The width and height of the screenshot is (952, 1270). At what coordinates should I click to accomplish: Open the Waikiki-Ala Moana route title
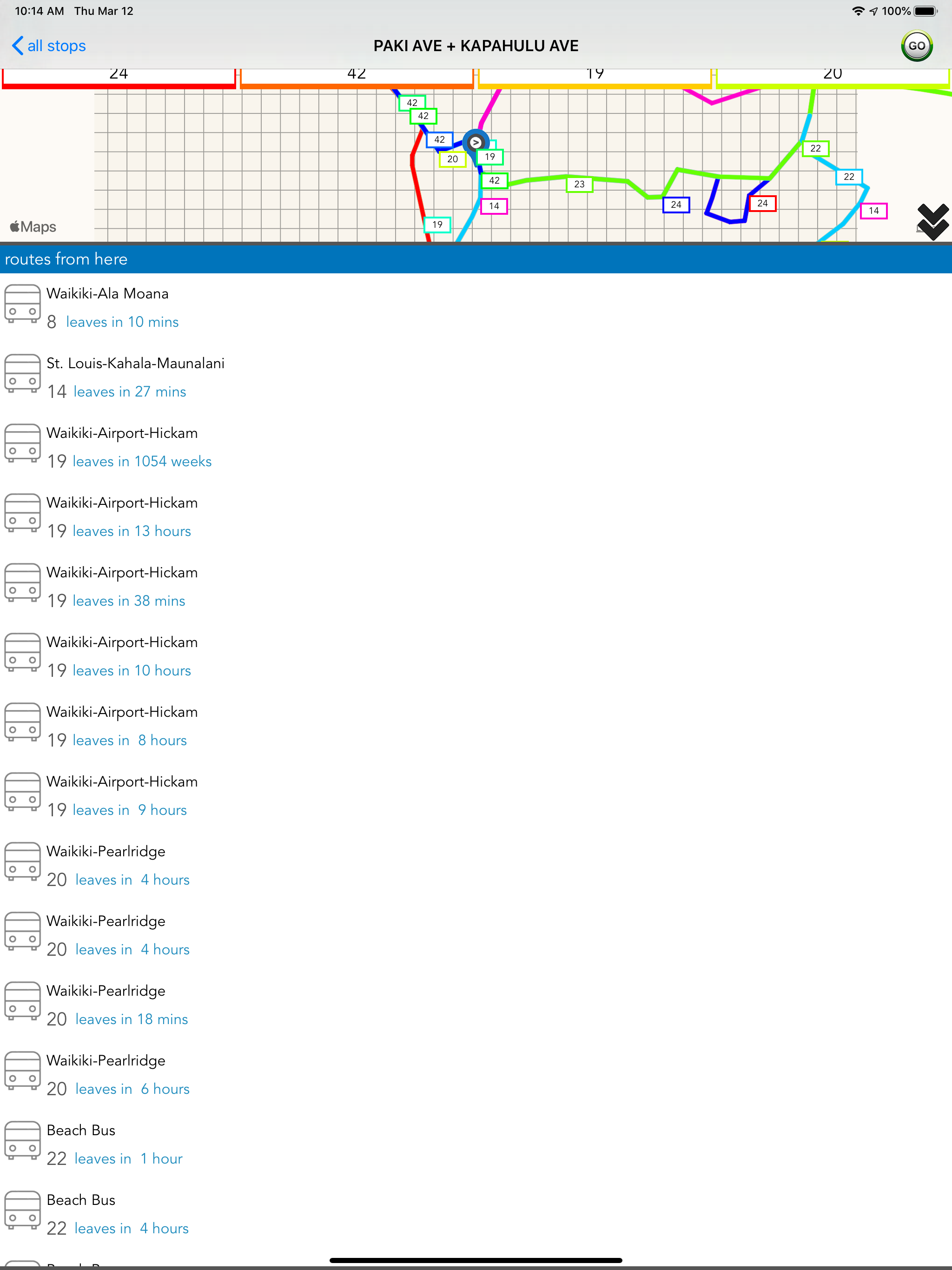tap(107, 293)
